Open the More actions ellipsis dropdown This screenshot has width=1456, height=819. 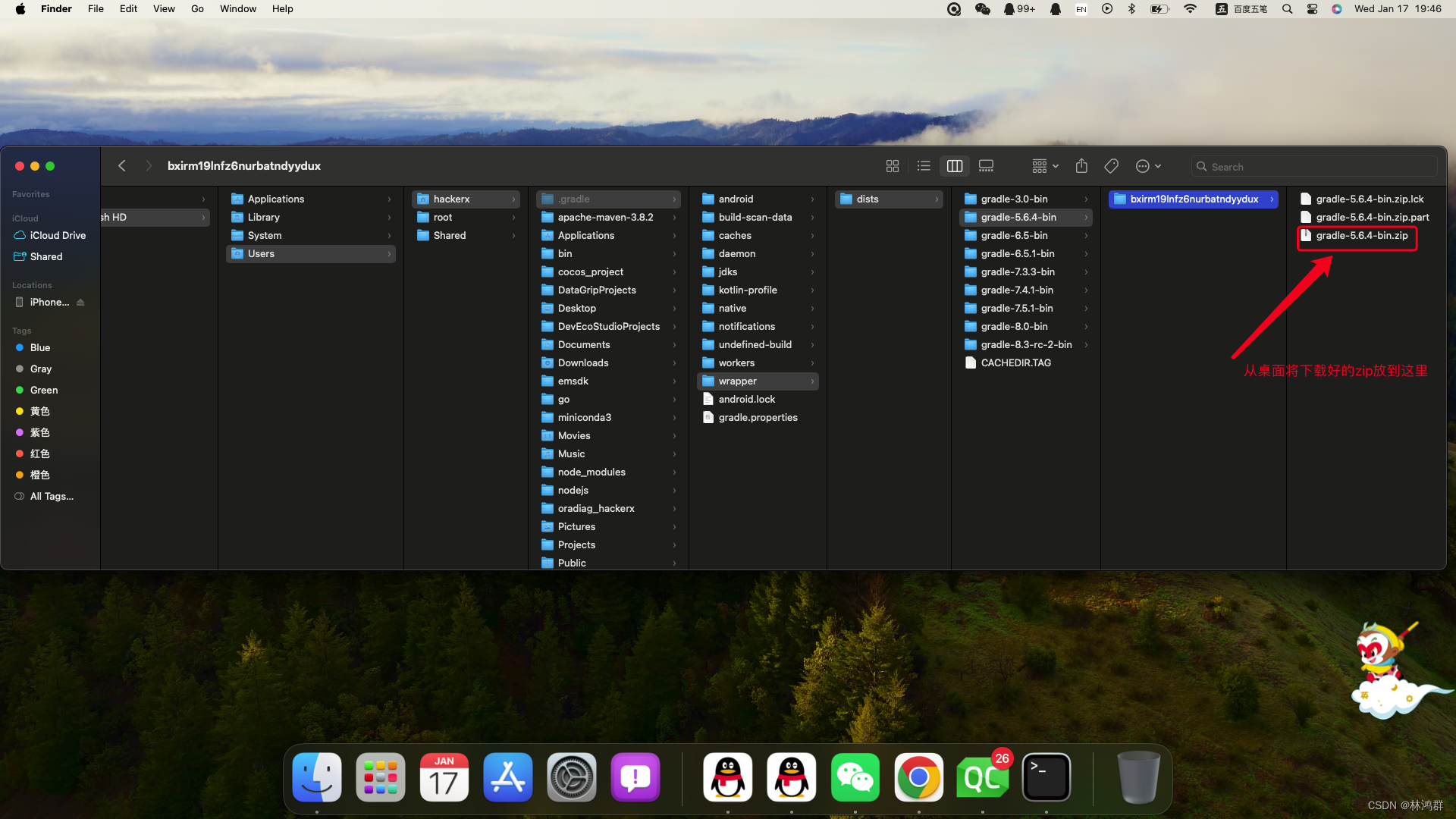1148,166
